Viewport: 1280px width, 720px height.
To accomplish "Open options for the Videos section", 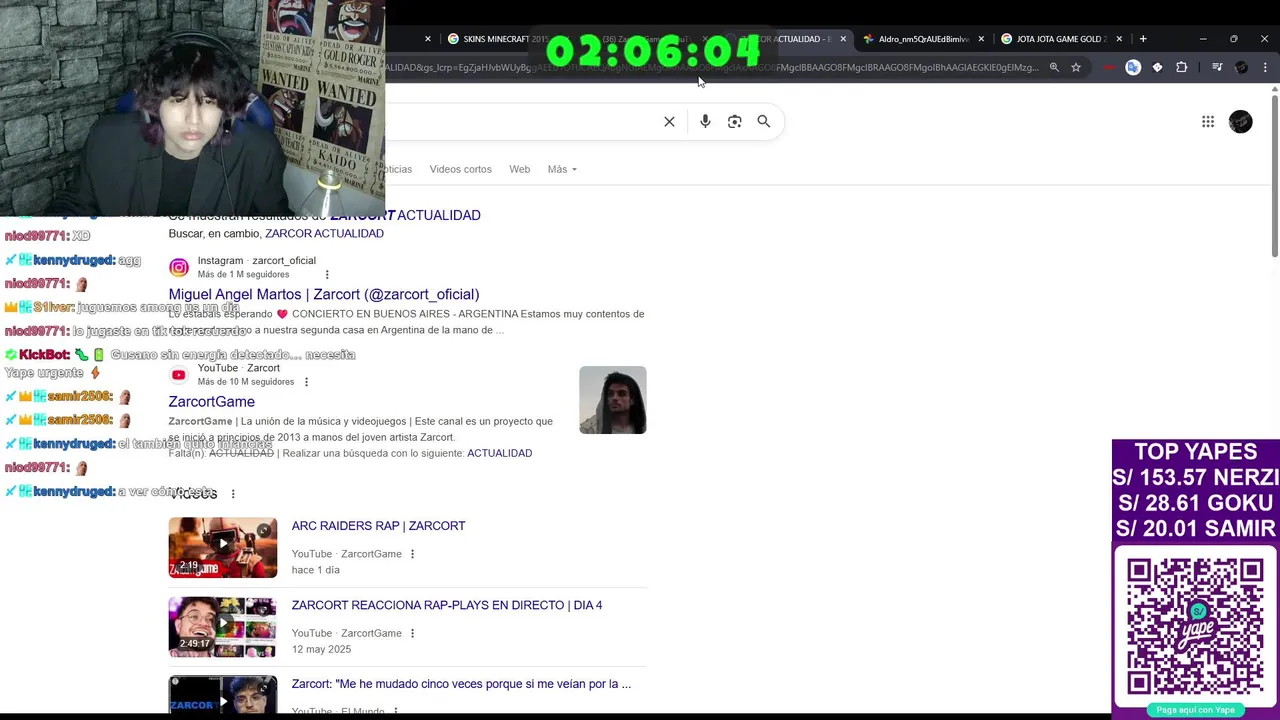I will (x=233, y=494).
